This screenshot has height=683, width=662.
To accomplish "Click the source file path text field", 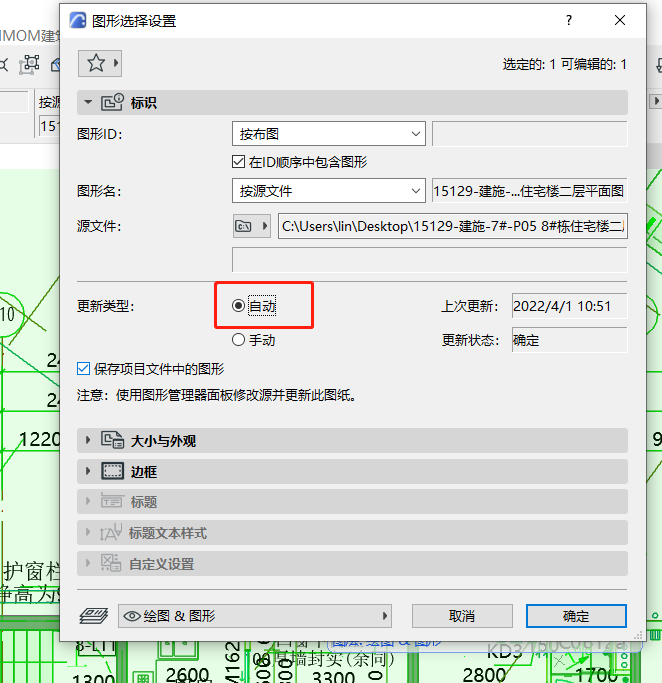I will (452, 227).
